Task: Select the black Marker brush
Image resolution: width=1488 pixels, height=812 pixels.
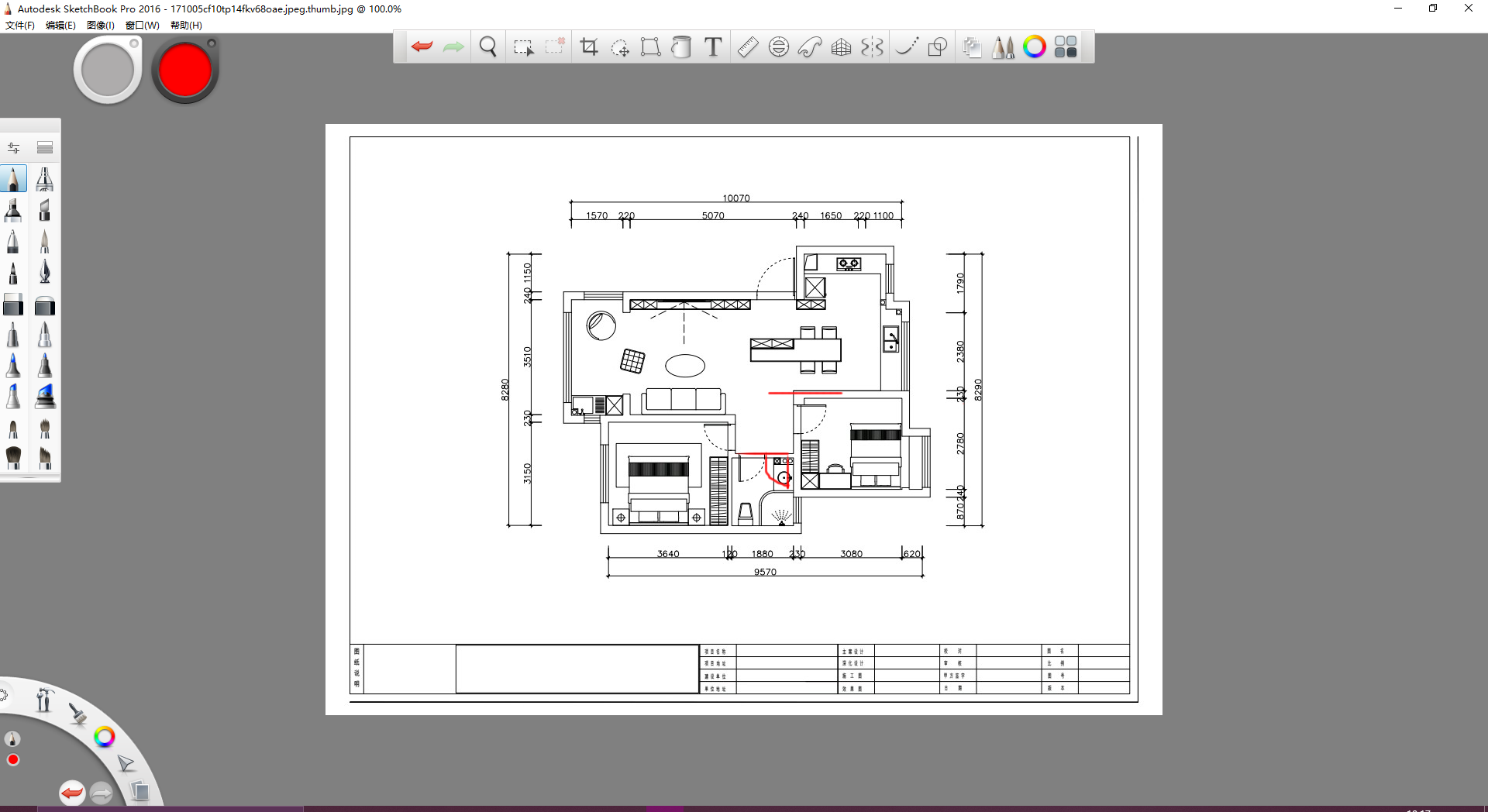Action: [x=13, y=210]
